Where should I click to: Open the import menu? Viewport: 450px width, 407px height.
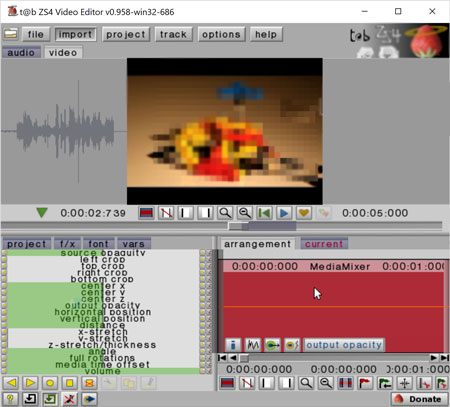pos(75,34)
